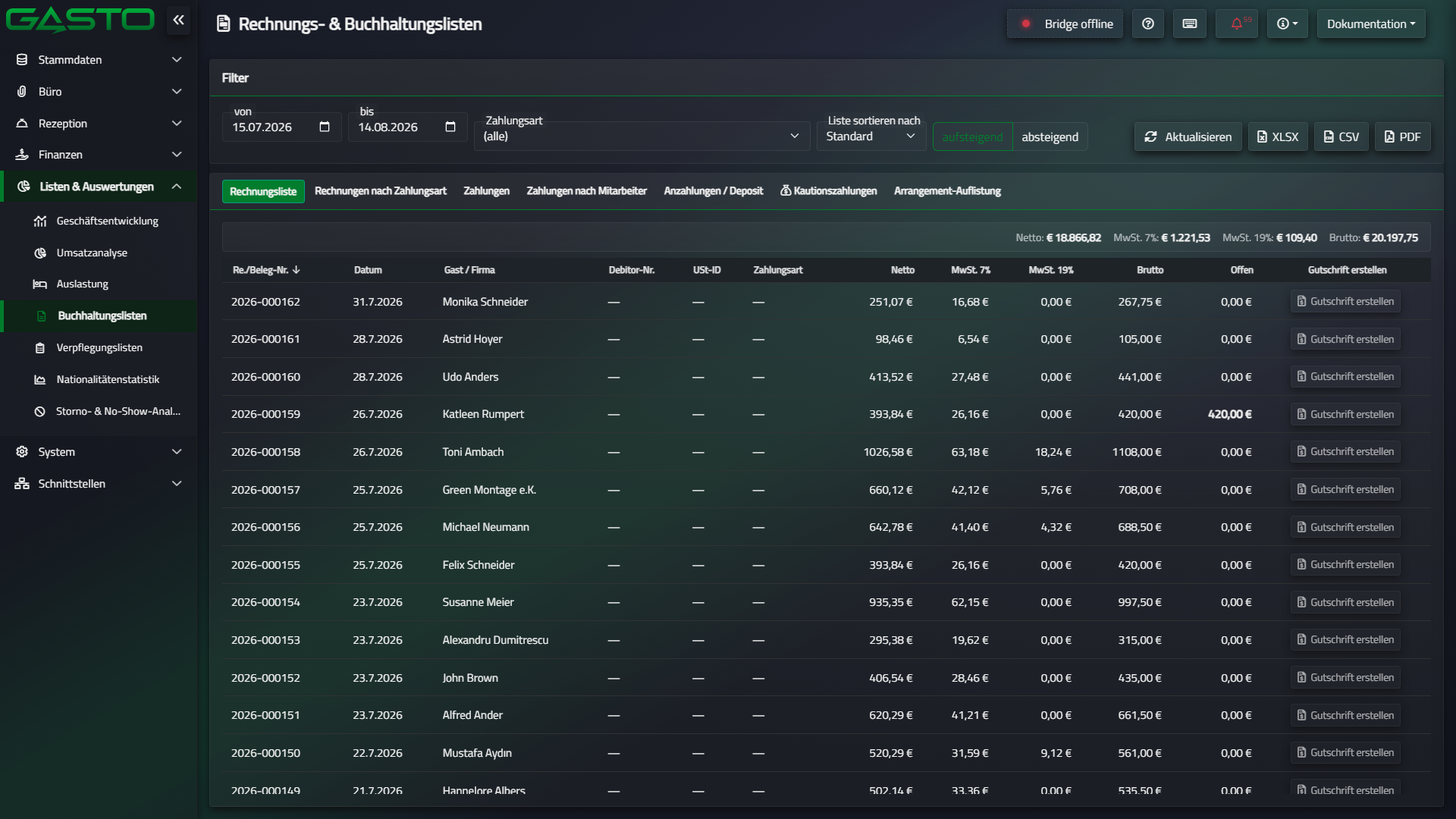Screen dimensions: 1456x819
Task: Collapse the sidebar with the double-chevron icon
Action: pos(178,20)
